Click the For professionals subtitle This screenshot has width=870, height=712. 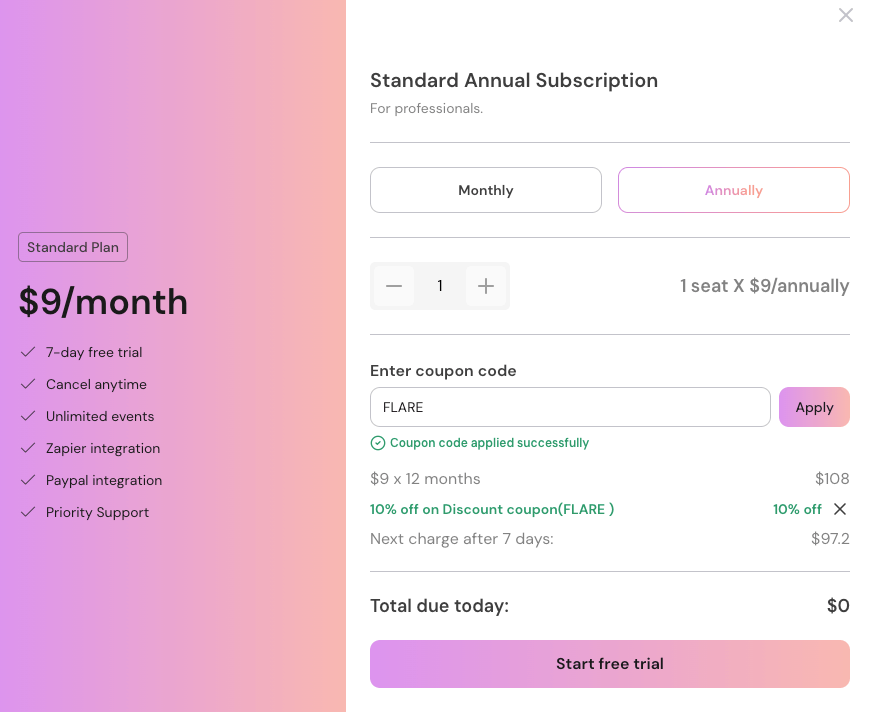click(427, 108)
